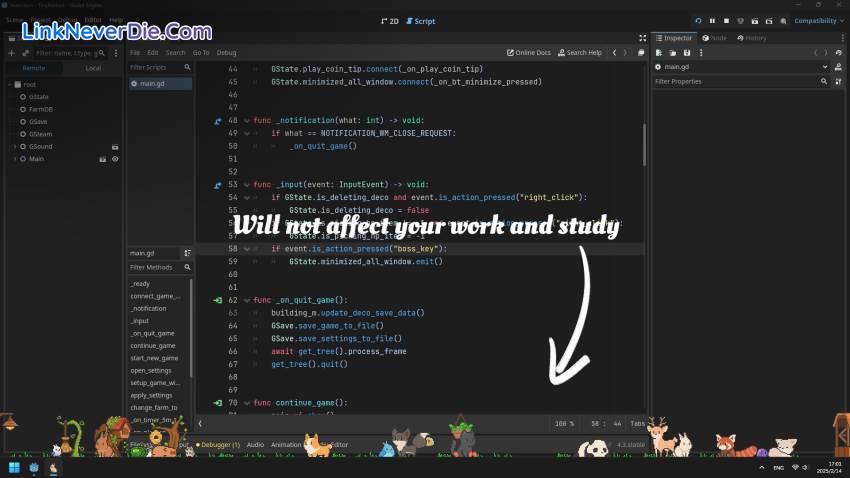Switch to the 2D workspace

390,20
